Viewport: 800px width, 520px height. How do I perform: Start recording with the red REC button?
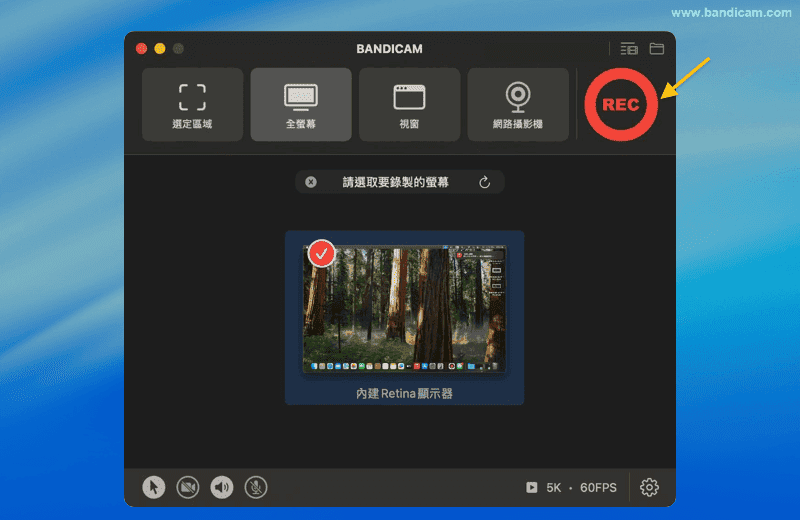click(x=620, y=105)
